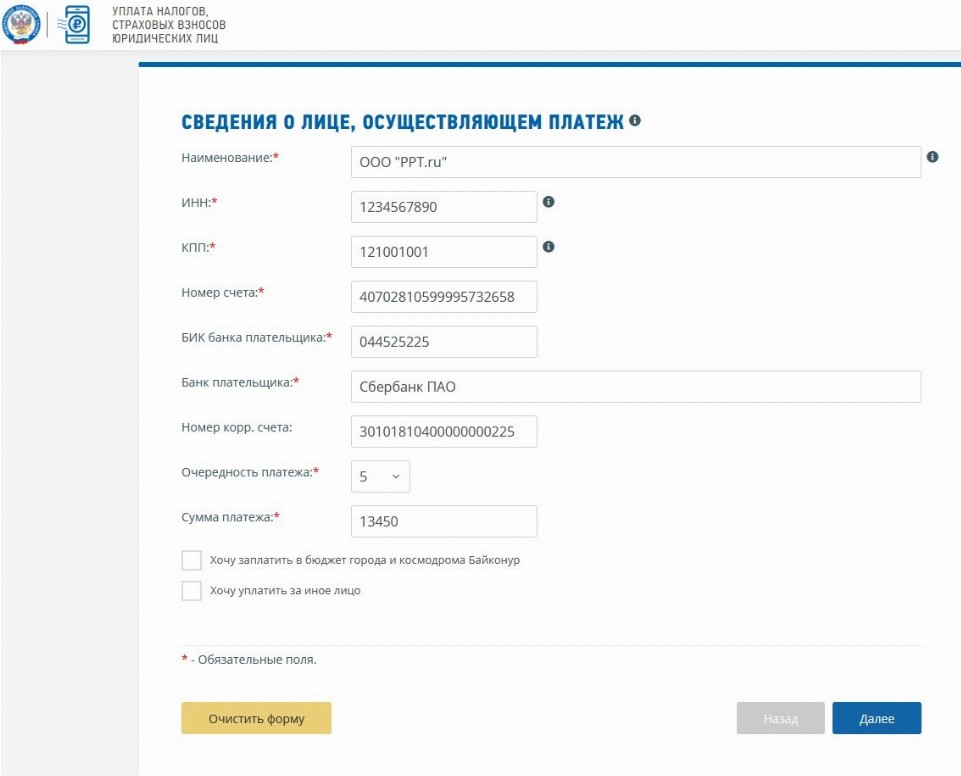
Task: Enable the Байконур budget payment checkbox
Action: (192, 560)
